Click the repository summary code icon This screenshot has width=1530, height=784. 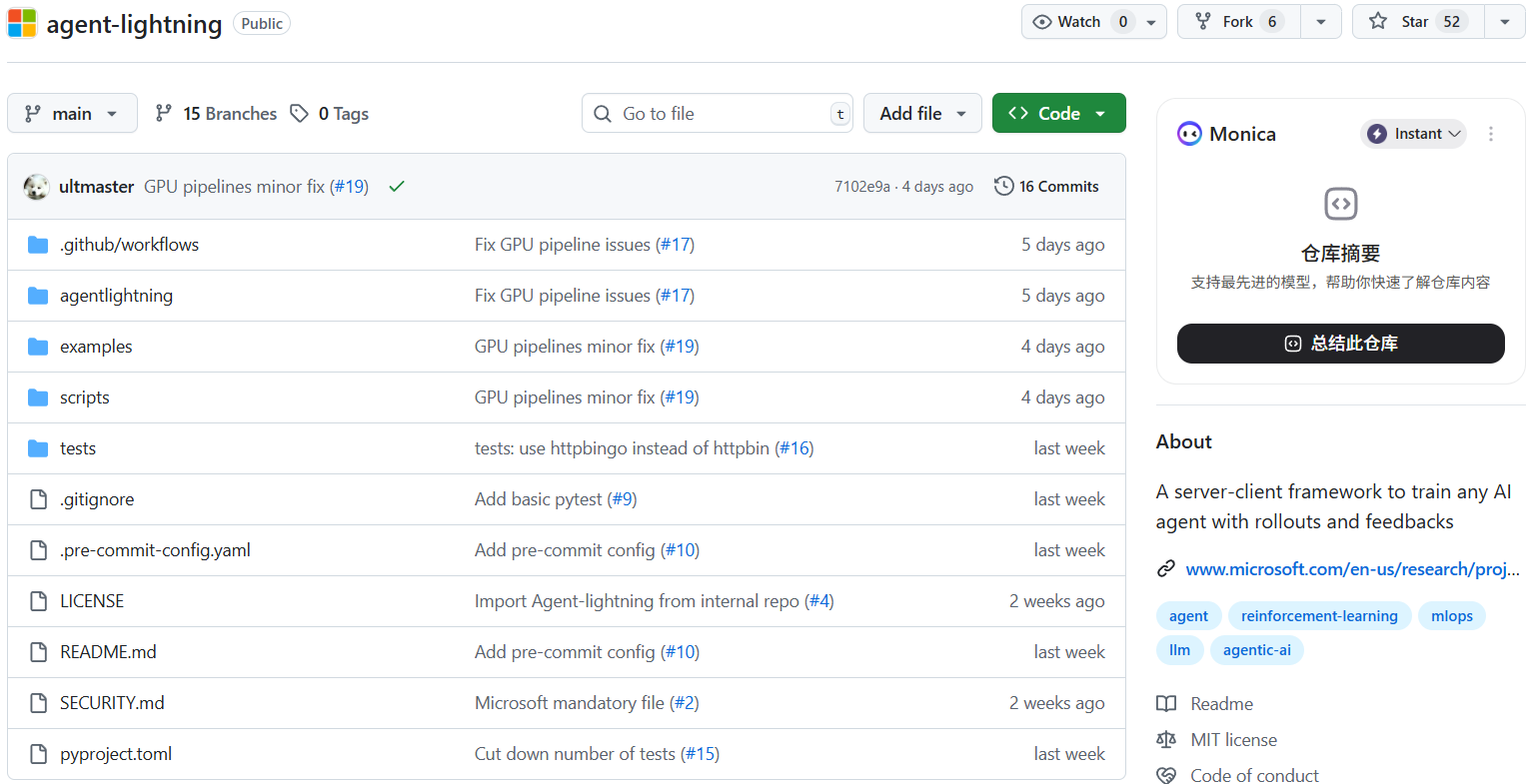(x=1341, y=204)
